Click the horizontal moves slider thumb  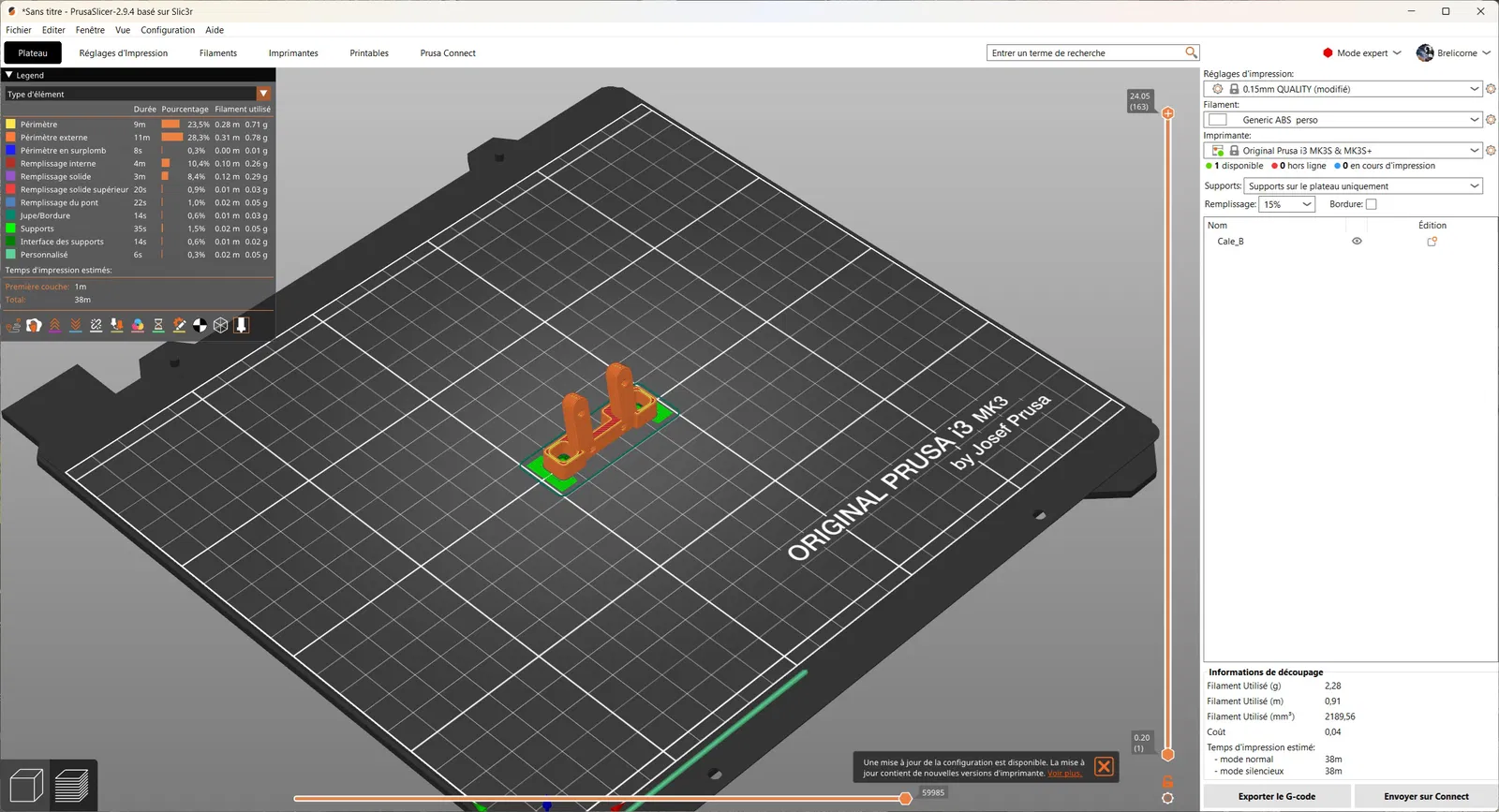coord(905,799)
